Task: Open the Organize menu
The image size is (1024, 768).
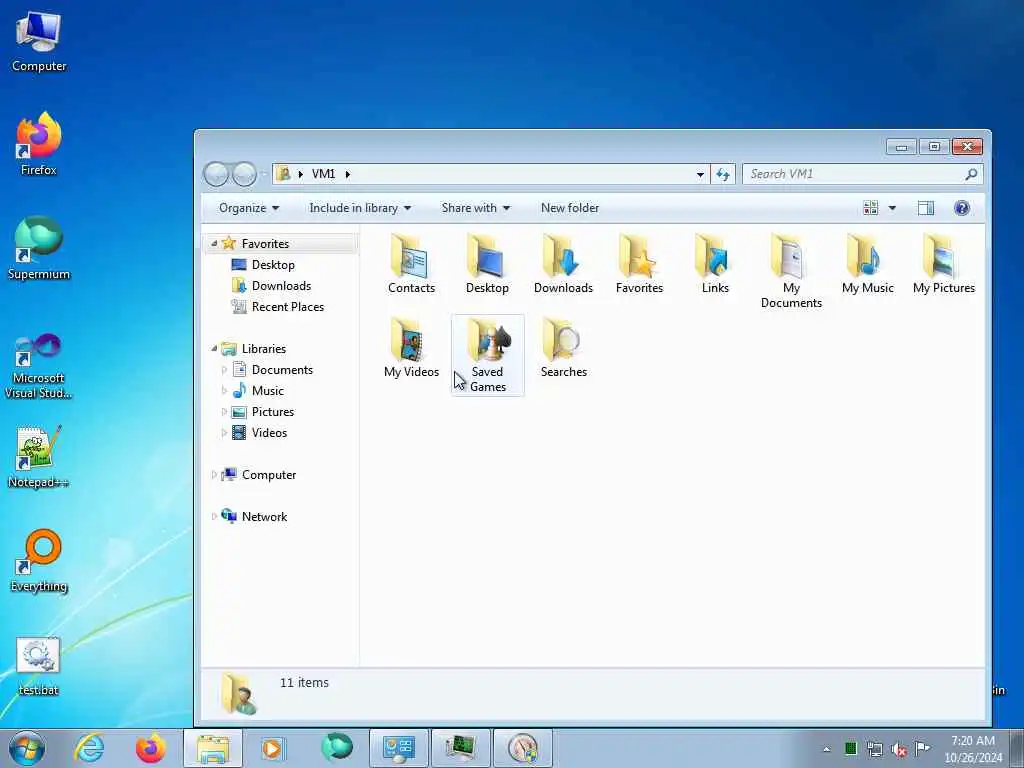Action: pyautogui.click(x=249, y=208)
